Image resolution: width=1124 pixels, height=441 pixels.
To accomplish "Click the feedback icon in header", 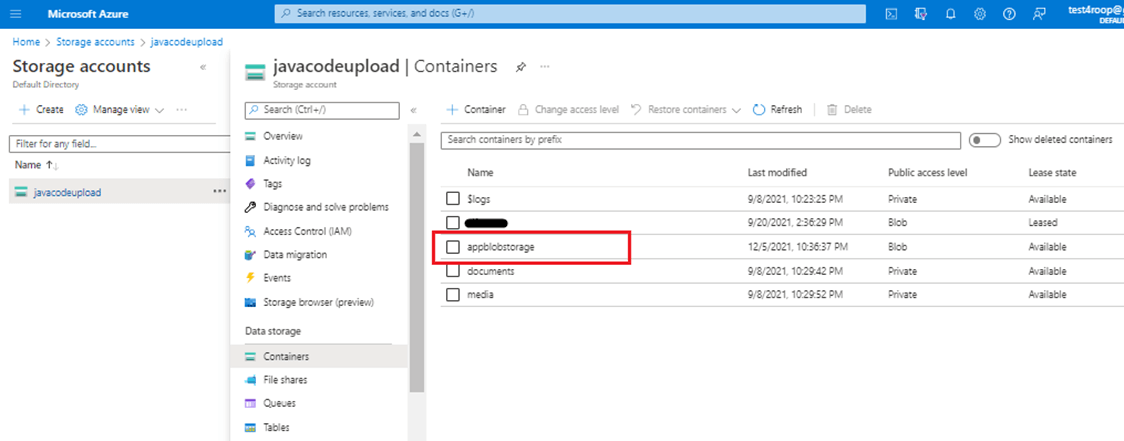I will point(1040,13).
